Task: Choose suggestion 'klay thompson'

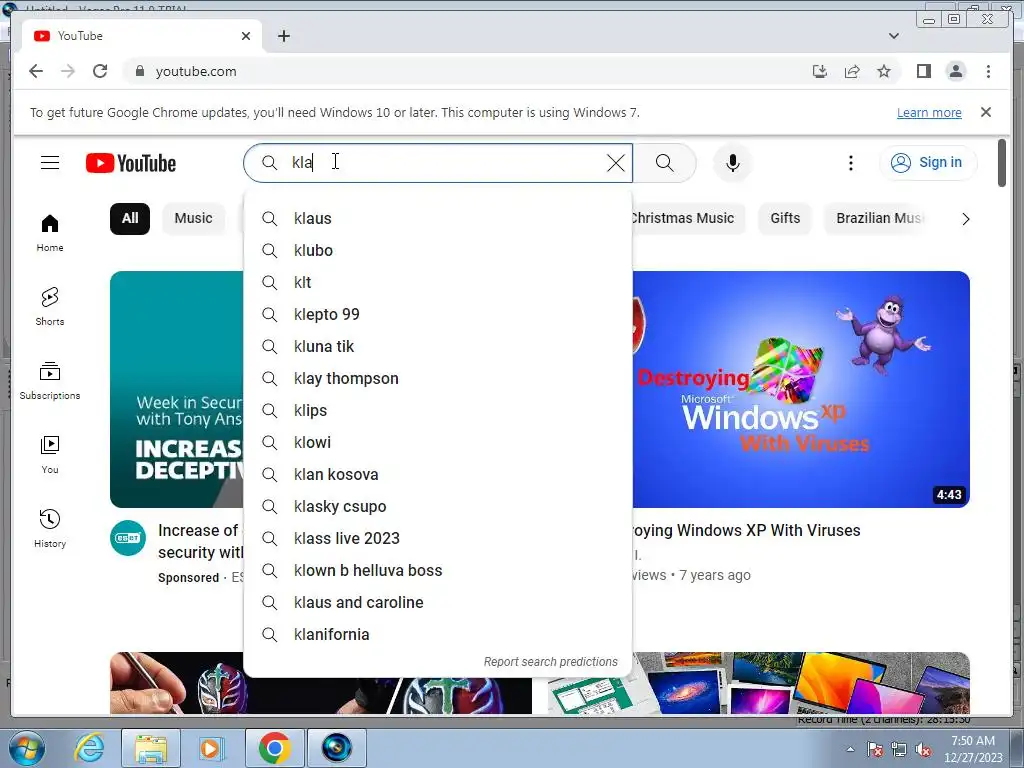Action: pyautogui.click(x=438, y=378)
